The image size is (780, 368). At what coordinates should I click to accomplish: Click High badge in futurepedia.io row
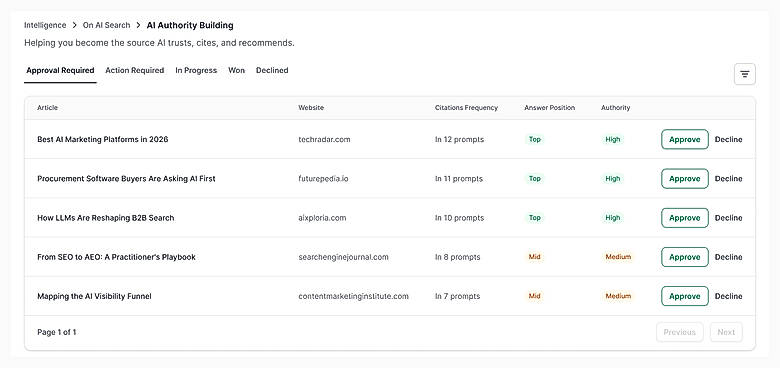[613, 179]
